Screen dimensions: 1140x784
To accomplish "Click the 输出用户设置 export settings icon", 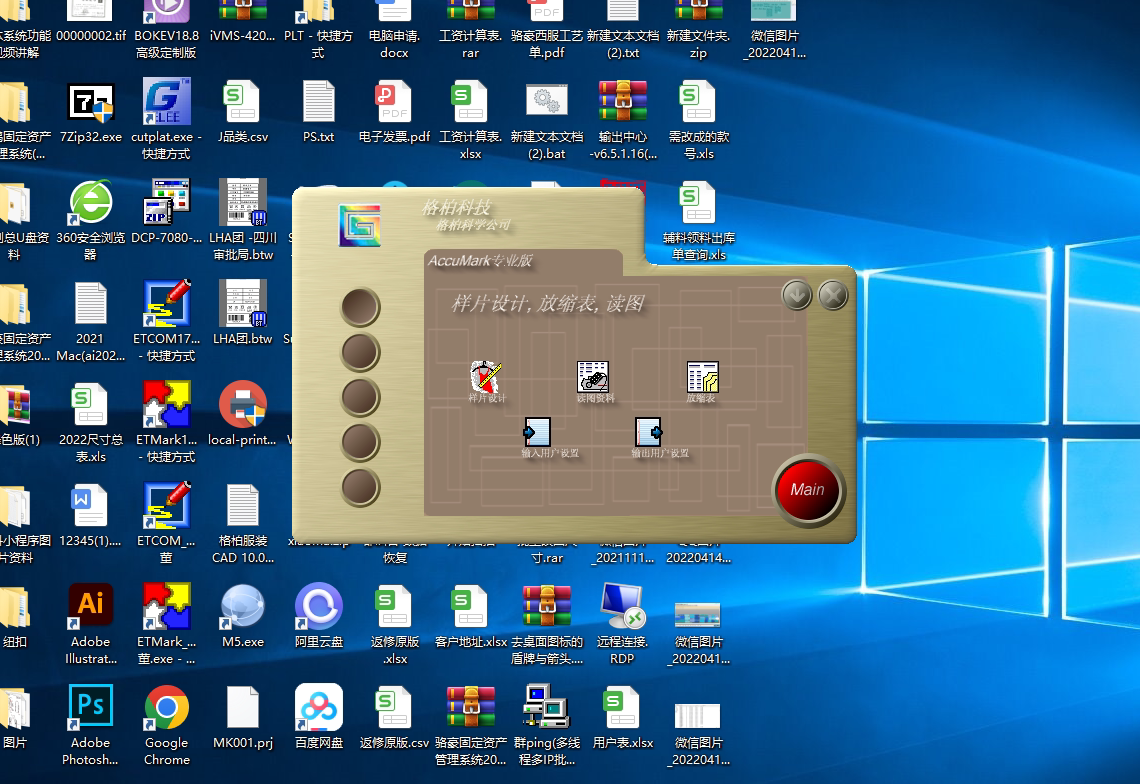I will point(648,432).
